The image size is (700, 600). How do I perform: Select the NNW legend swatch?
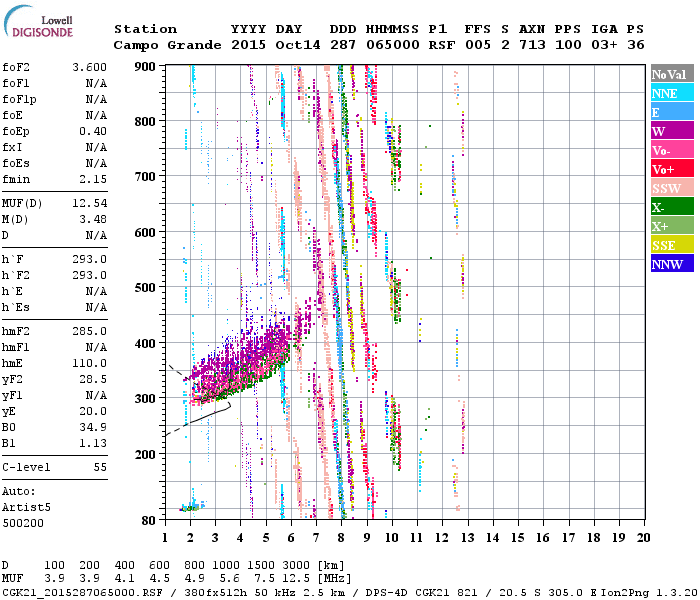pyautogui.click(x=672, y=264)
